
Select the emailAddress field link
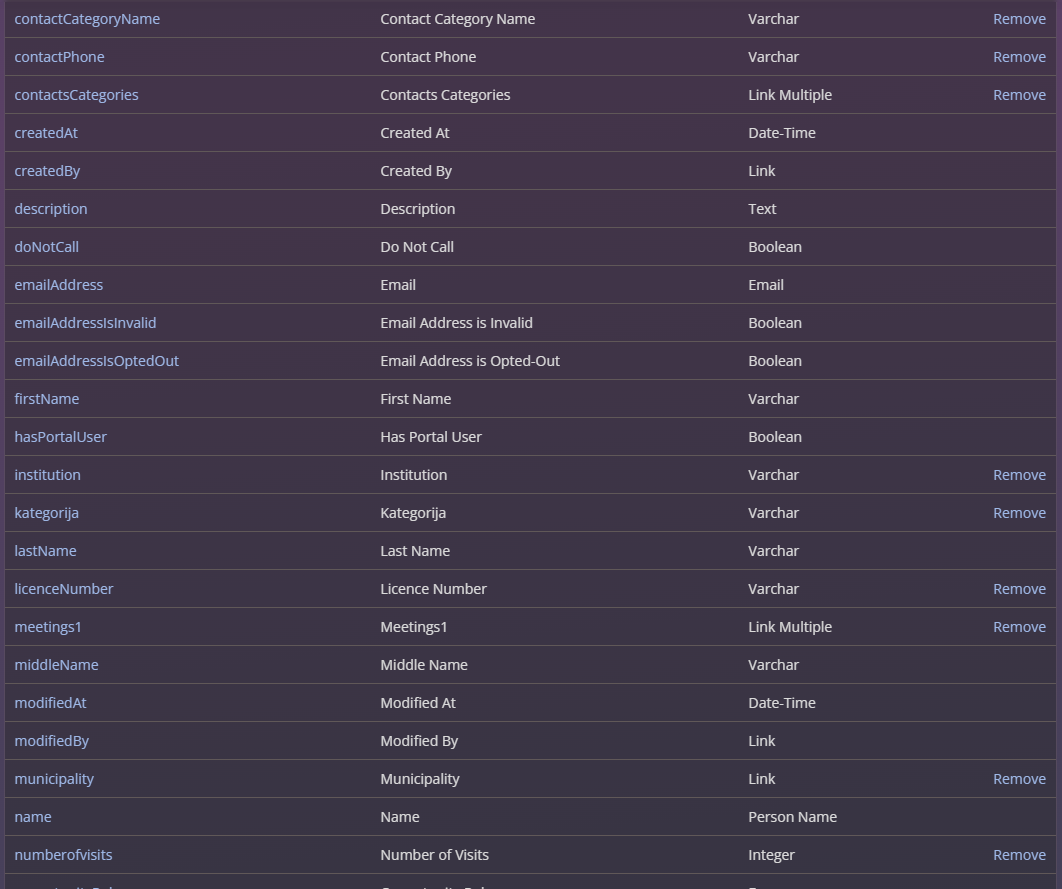tap(58, 285)
